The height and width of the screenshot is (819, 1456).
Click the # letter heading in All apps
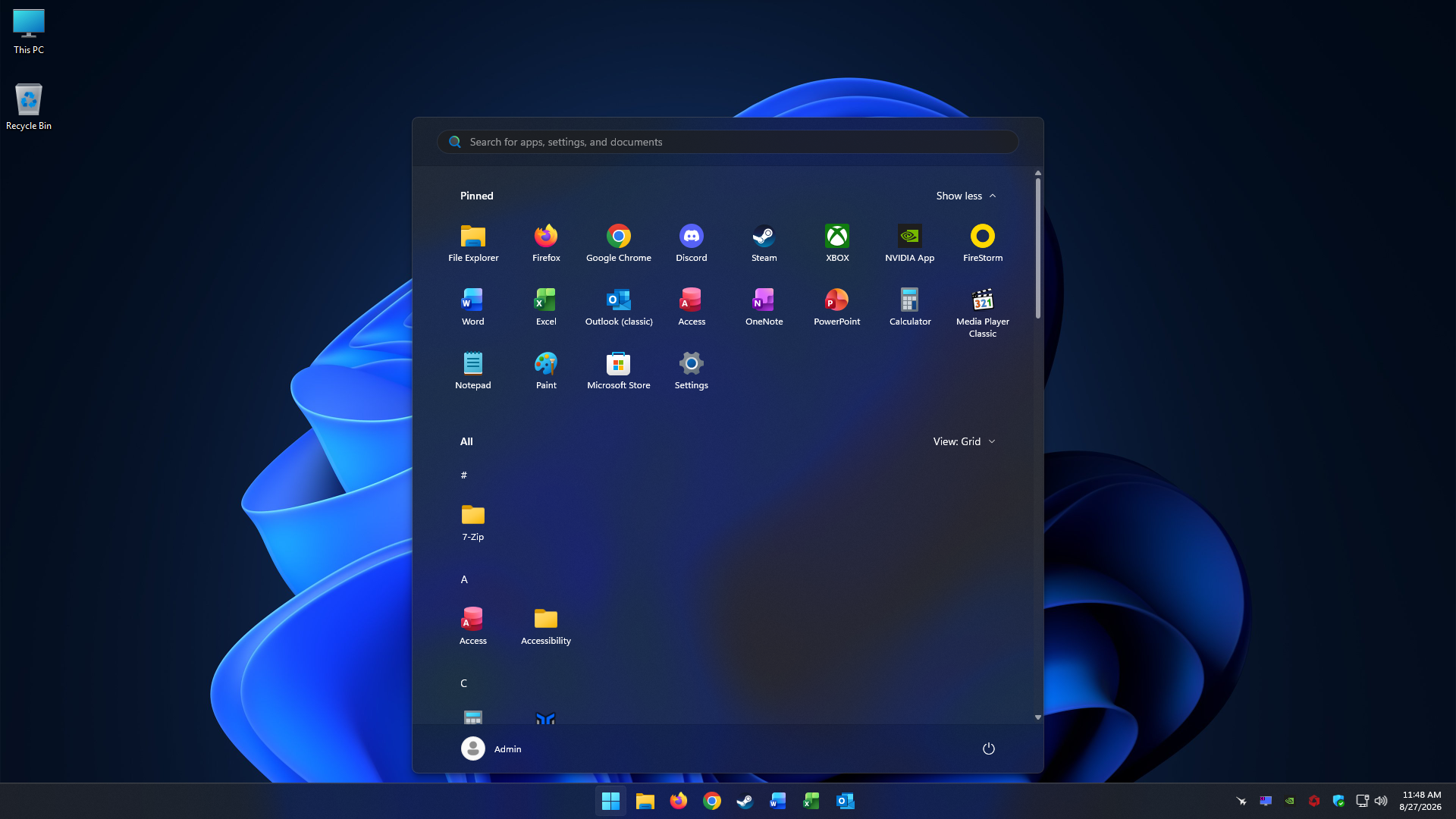pos(464,475)
